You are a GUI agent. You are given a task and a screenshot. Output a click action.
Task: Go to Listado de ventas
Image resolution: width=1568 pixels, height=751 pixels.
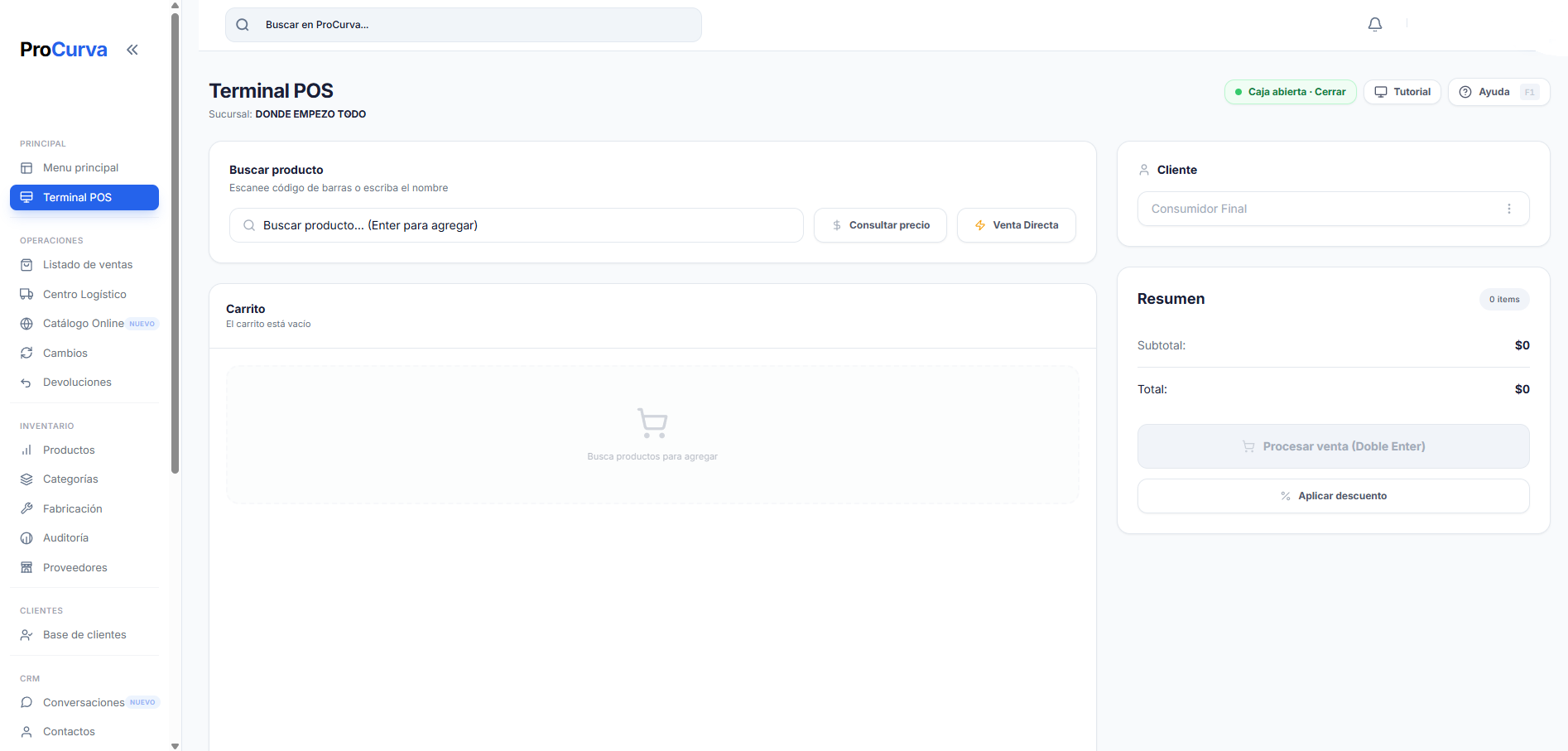pyautogui.click(x=84, y=265)
